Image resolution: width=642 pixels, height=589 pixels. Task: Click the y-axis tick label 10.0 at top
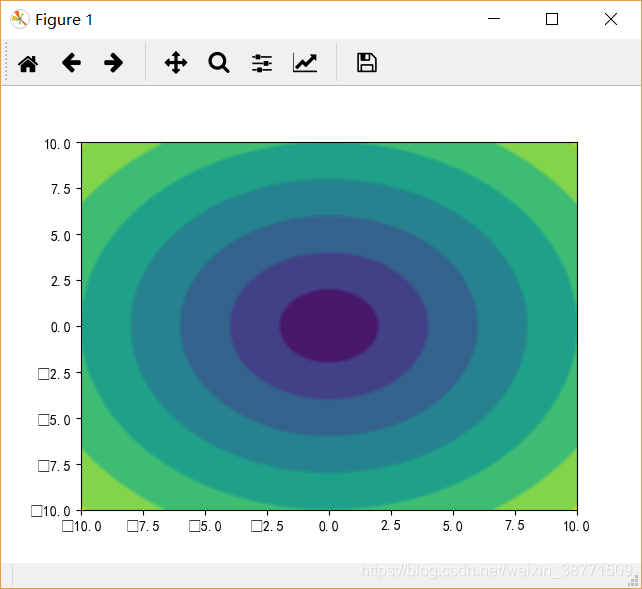pos(57,144)
